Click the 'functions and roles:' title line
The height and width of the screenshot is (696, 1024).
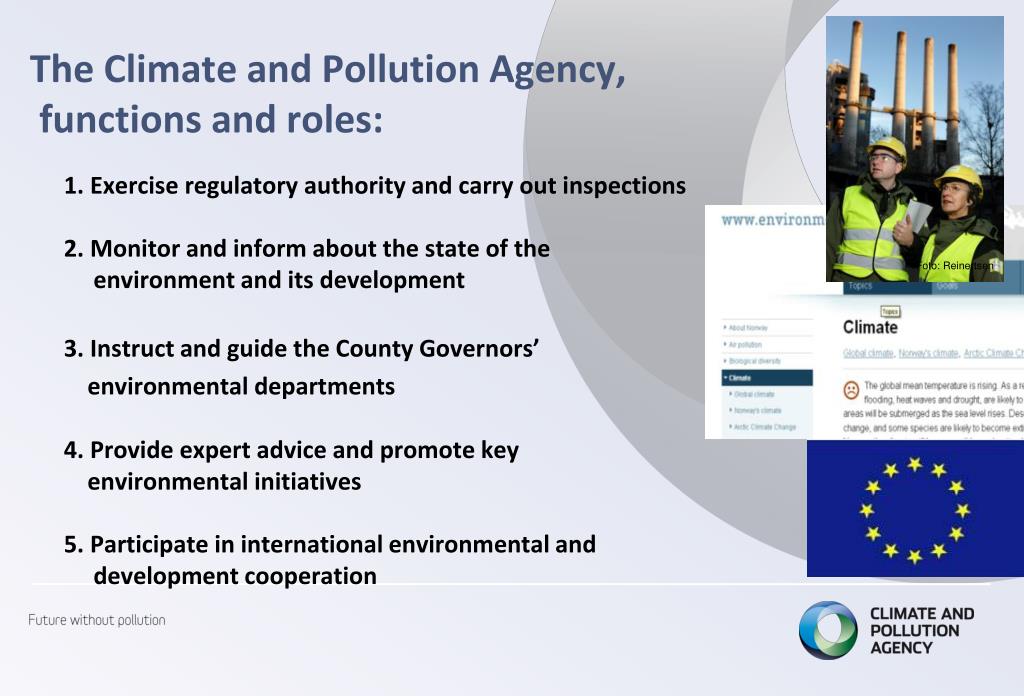pyautogui.click(x=212, y=119)
